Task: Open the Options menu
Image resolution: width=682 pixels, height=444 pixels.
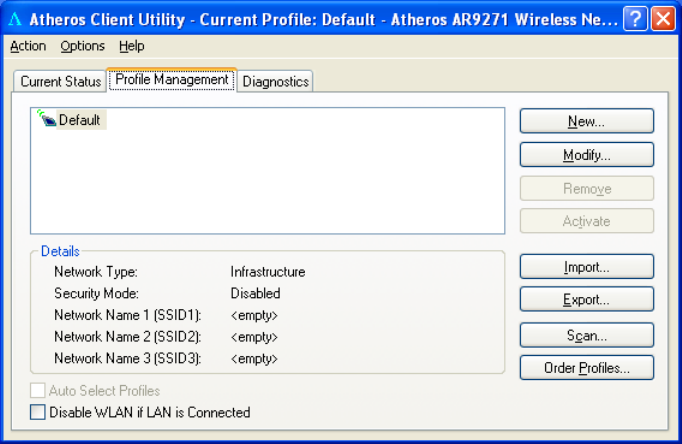Action: [83, 46]
